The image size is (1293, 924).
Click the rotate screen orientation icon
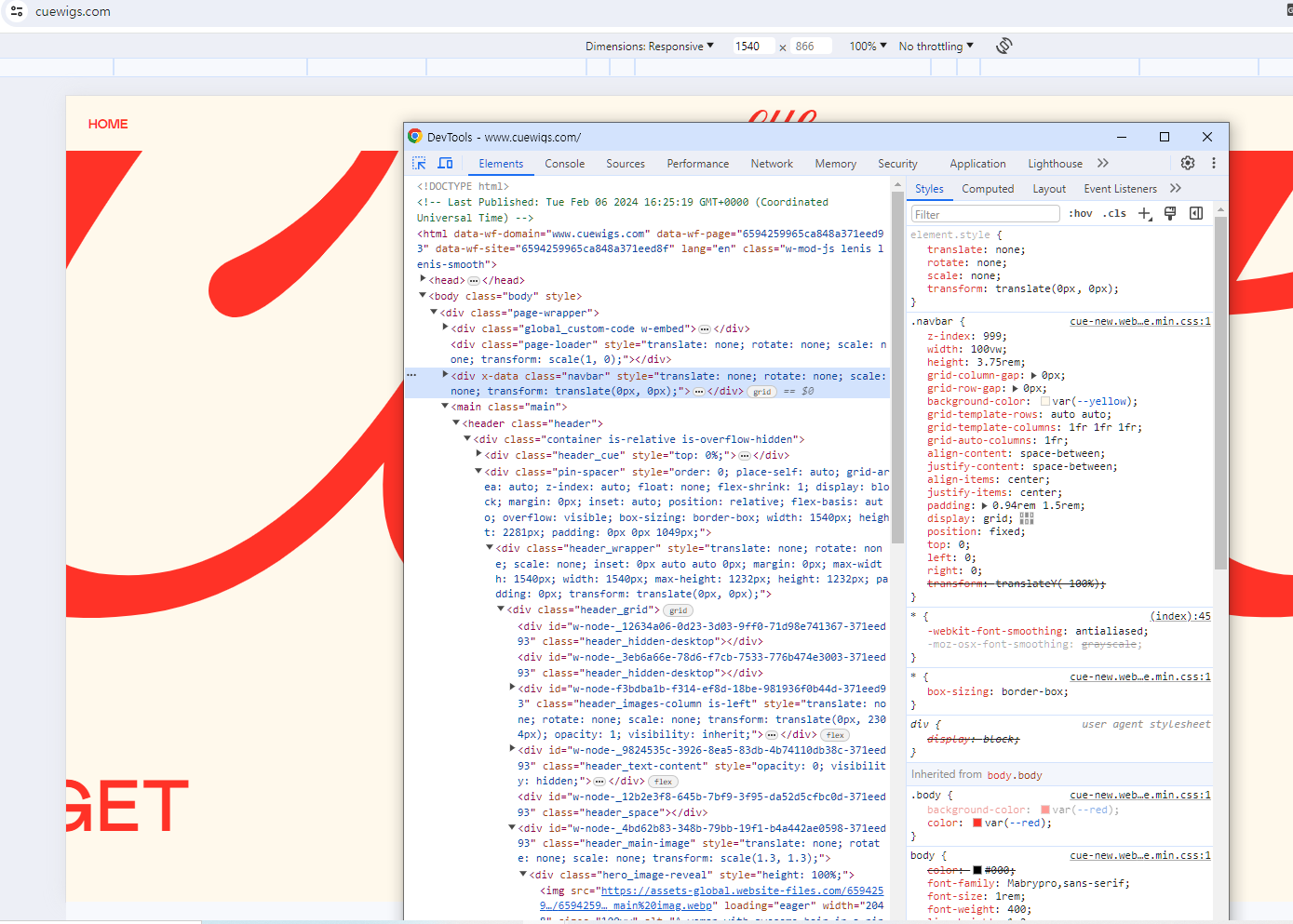pyautogui.click(x=1003, y=46)
